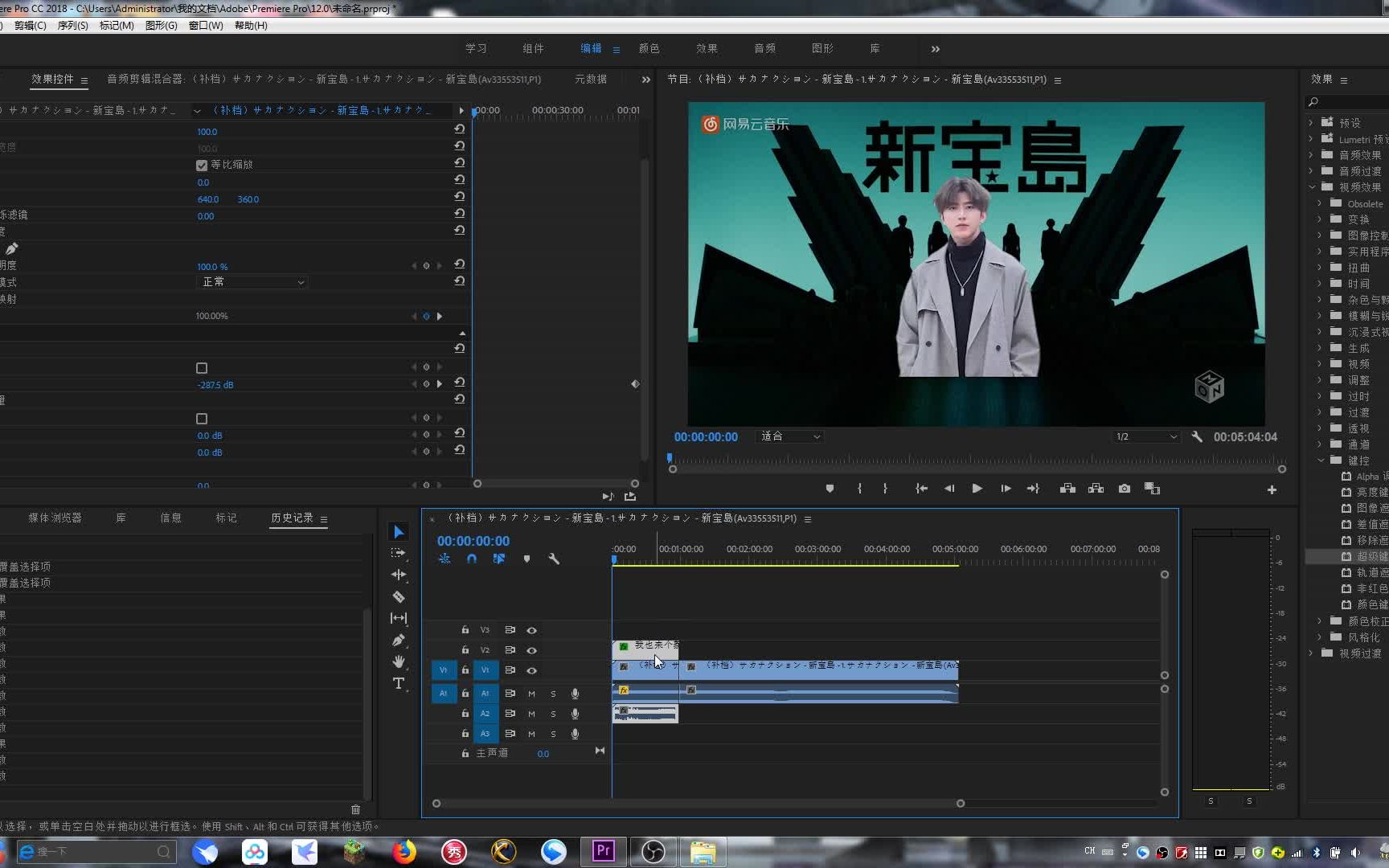This screenshot has height=868, width=1389.
Task: Open the 媒体浏览器 panel tab
Action: (x=55, y=518)
